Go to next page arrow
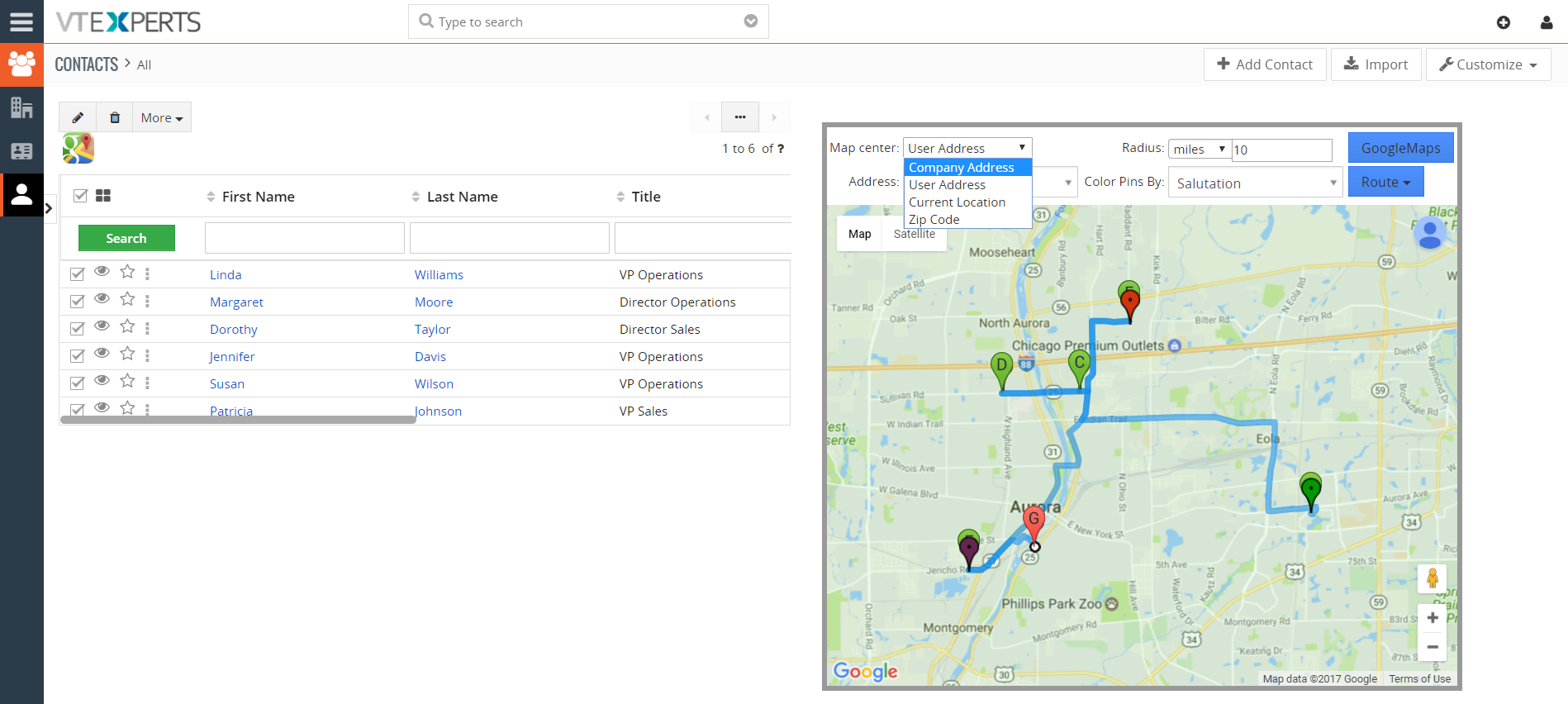 [774, 117]
